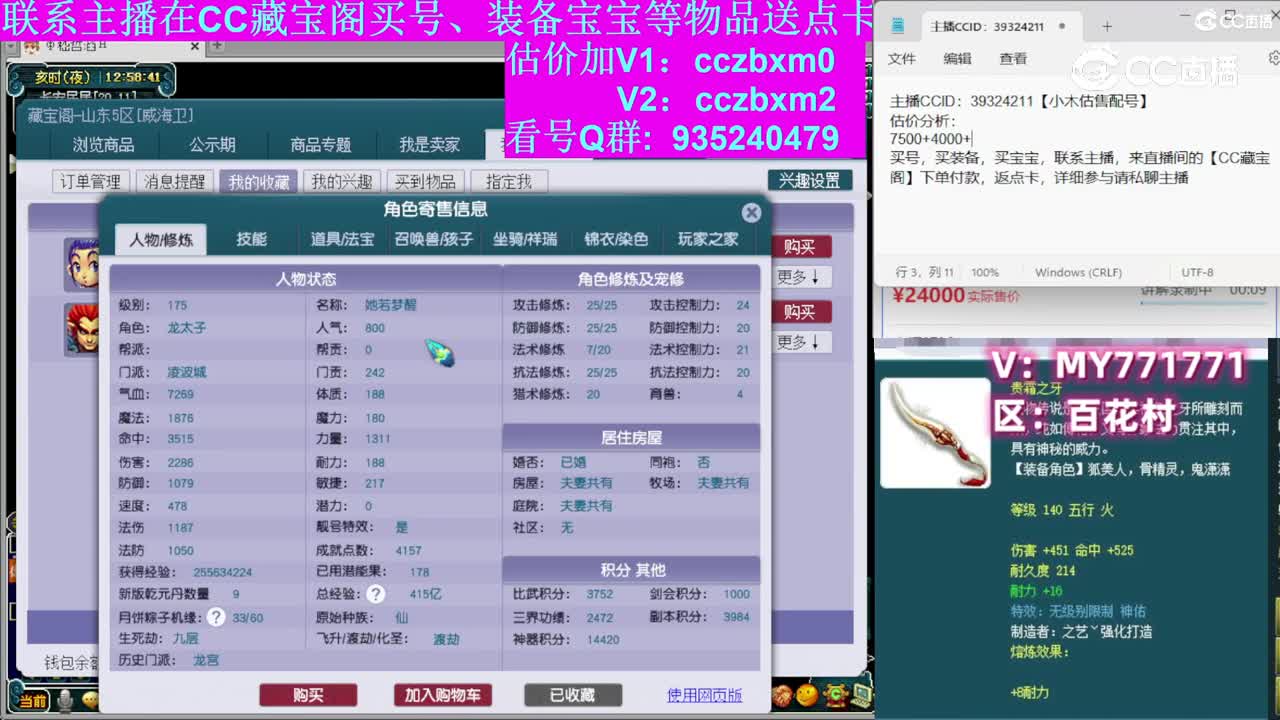This screenshot has height=720, width=1280.
Task: Click the ¥24000 price text
Action: [x=929, y=295]
